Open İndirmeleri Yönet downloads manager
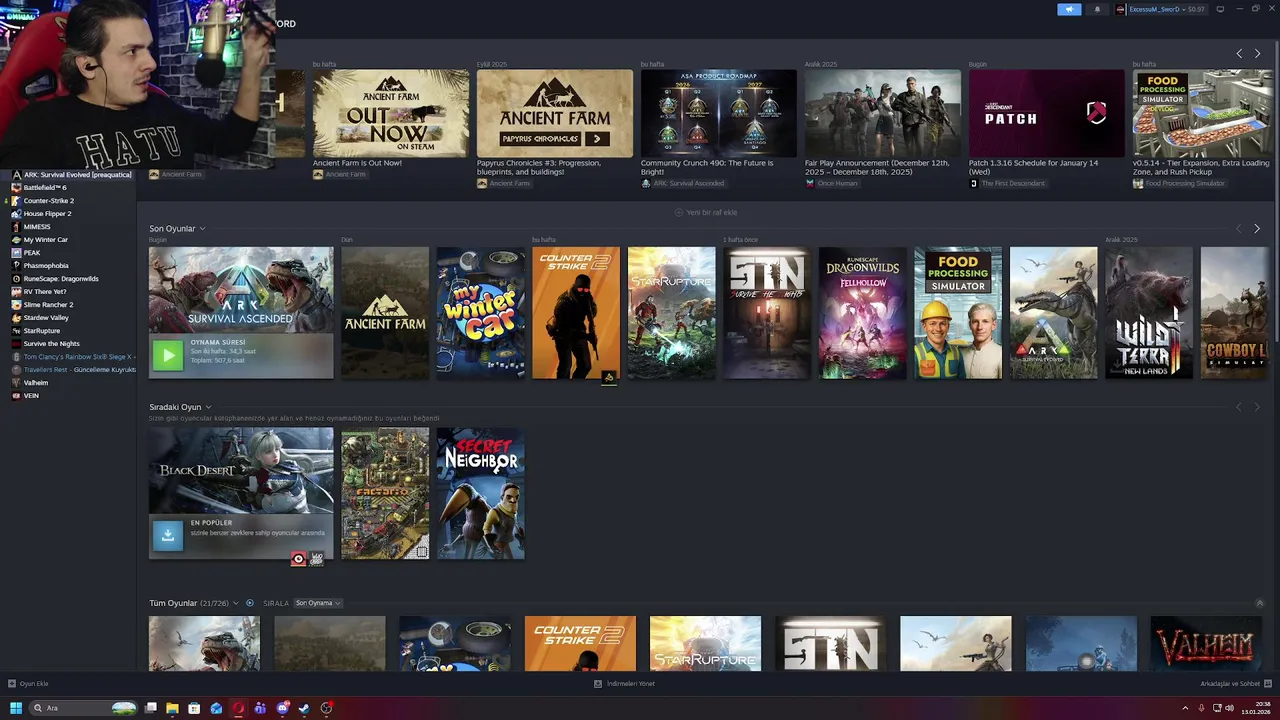The width and height of the screenshot is (1280, 720). [624, 684]
